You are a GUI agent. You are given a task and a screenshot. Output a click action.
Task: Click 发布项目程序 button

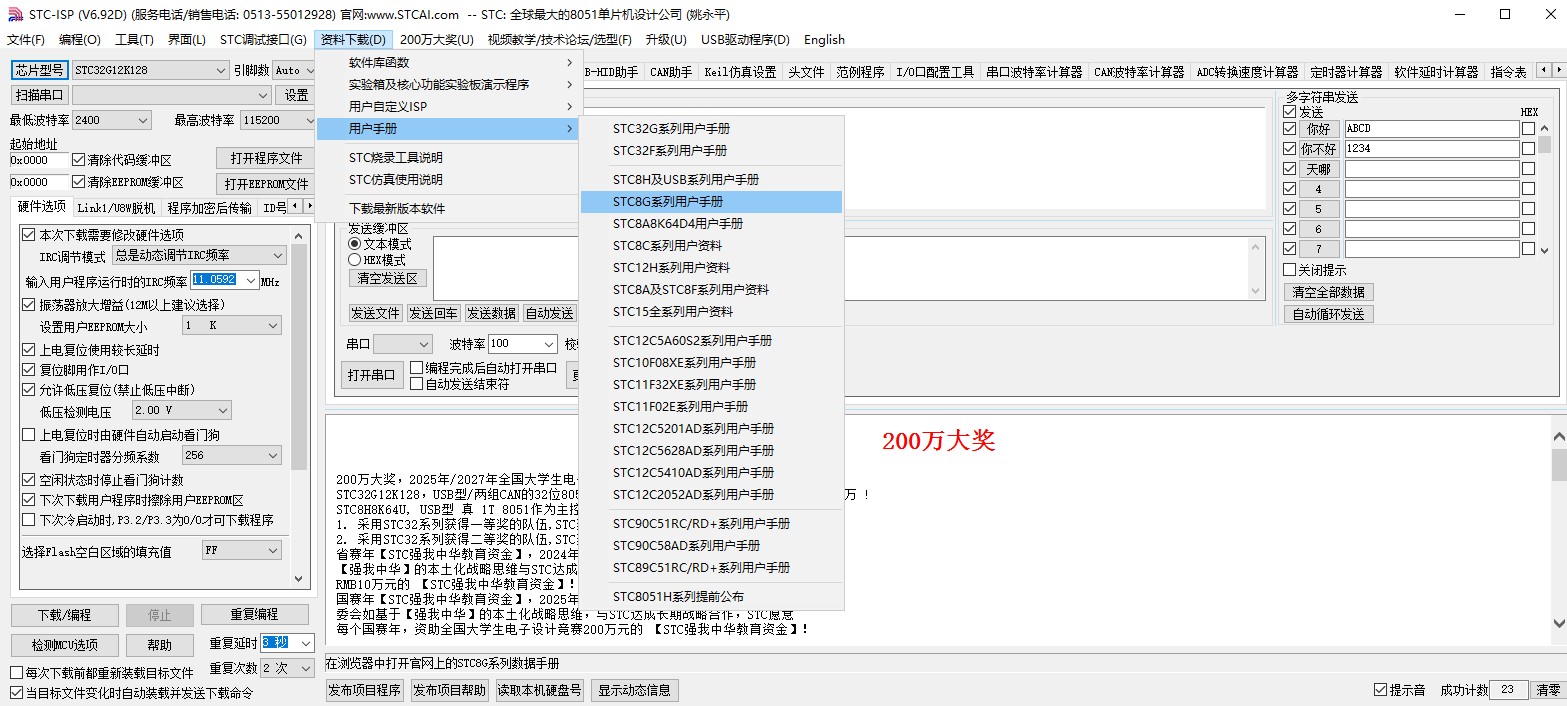click(x=365, y=690)
